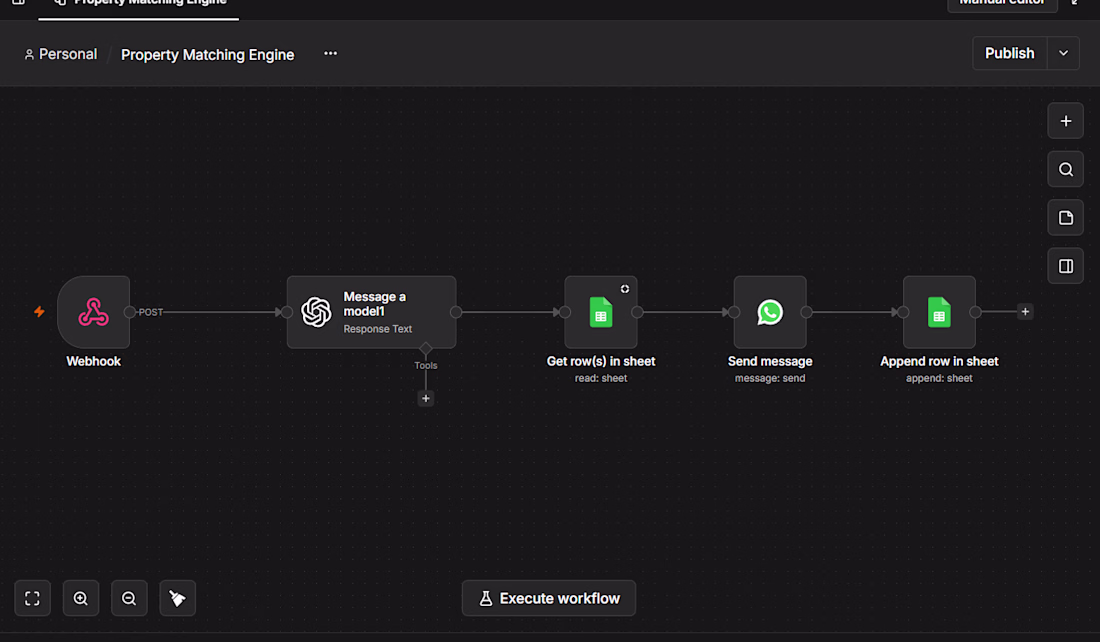Add a tool under Message a model1
This screenshot has width=1100, height=642.
tap(426, 399)
